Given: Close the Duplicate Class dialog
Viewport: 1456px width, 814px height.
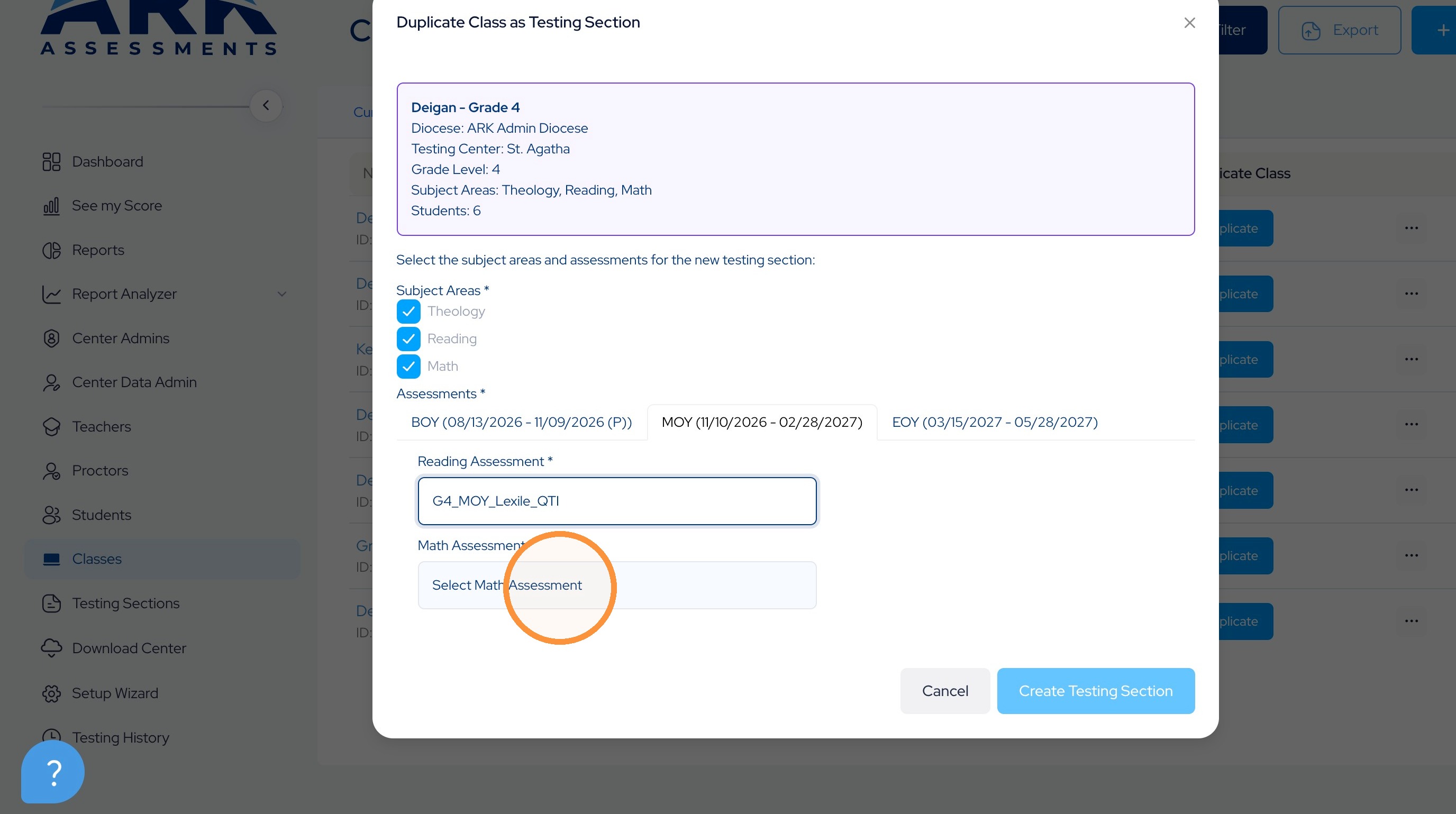Looking at the screenshot, I should click(1189, 23).
